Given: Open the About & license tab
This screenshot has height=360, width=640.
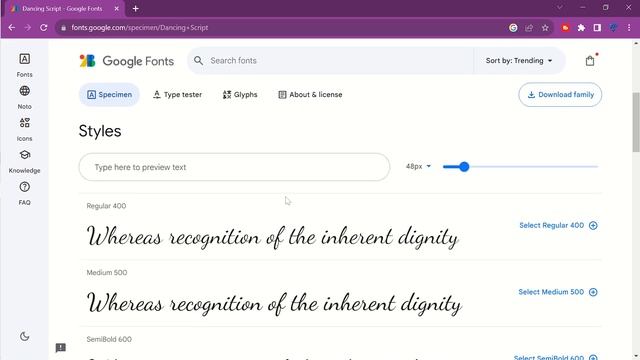Looking at the screenshot, I should coord(310,95).
